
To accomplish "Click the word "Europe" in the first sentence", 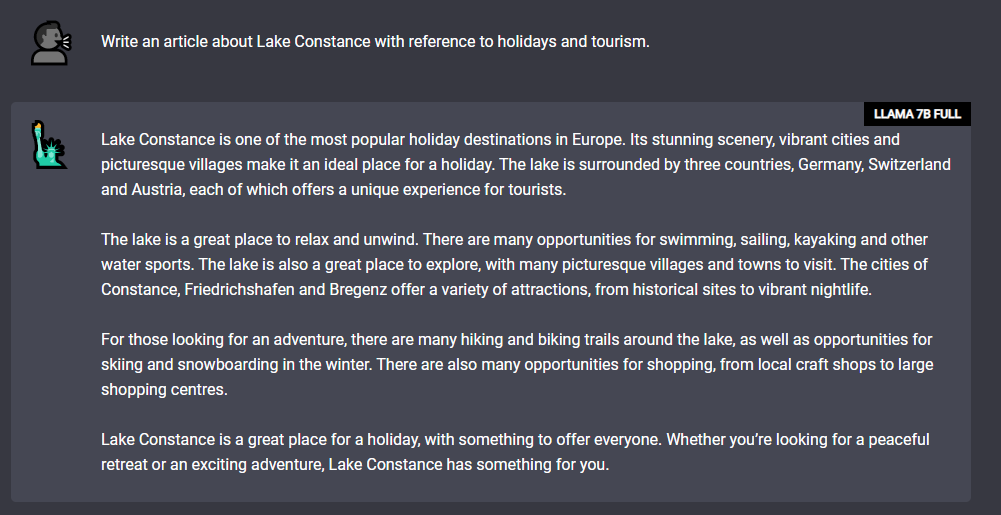I will tap(598, 139).
